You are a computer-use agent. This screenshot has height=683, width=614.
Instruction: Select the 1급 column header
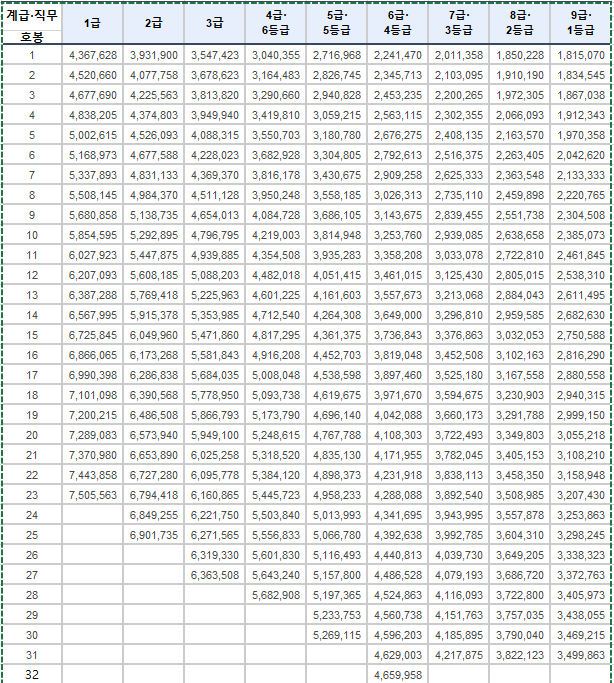point(92,23)
